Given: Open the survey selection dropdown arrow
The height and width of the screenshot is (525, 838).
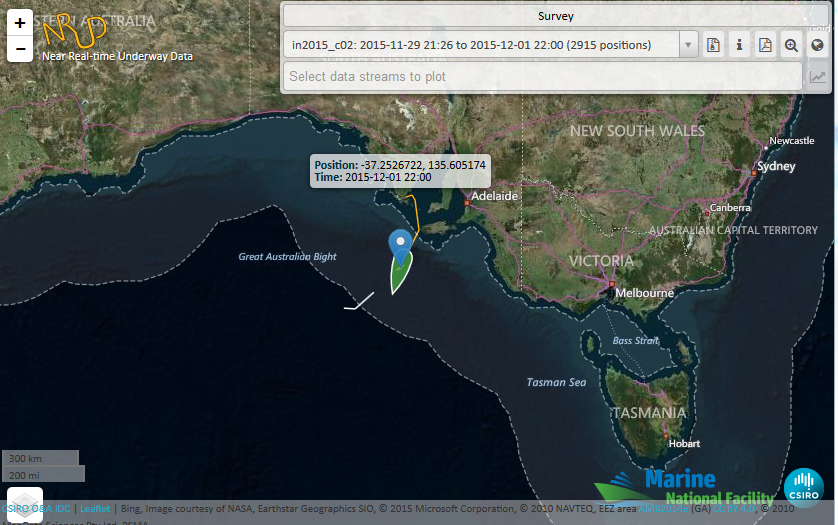Looking at the screenshot, I should coord(688,45).
